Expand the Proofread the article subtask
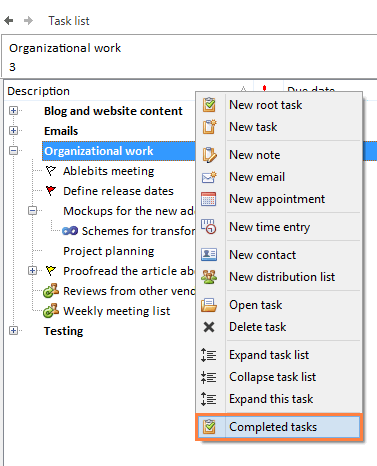 click(x=32, y=271)
